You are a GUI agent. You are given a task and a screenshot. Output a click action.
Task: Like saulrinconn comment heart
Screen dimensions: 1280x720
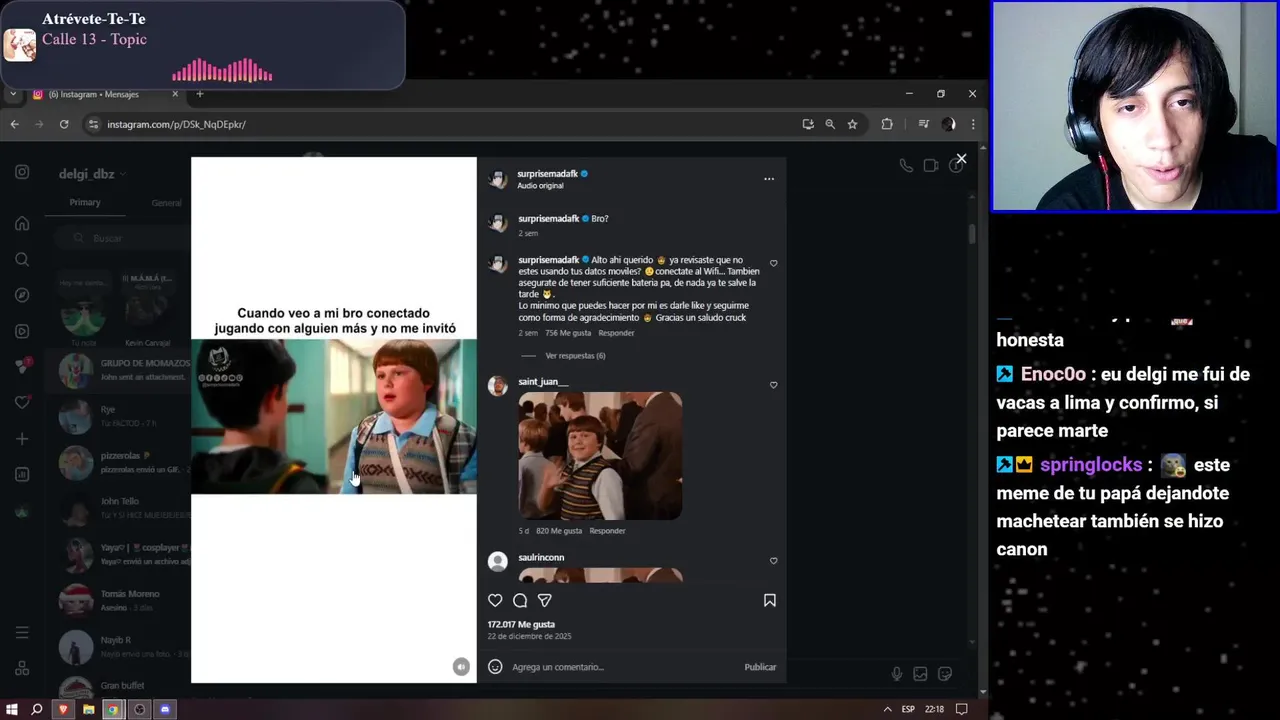pyautogui.click(x=773, y=561)
